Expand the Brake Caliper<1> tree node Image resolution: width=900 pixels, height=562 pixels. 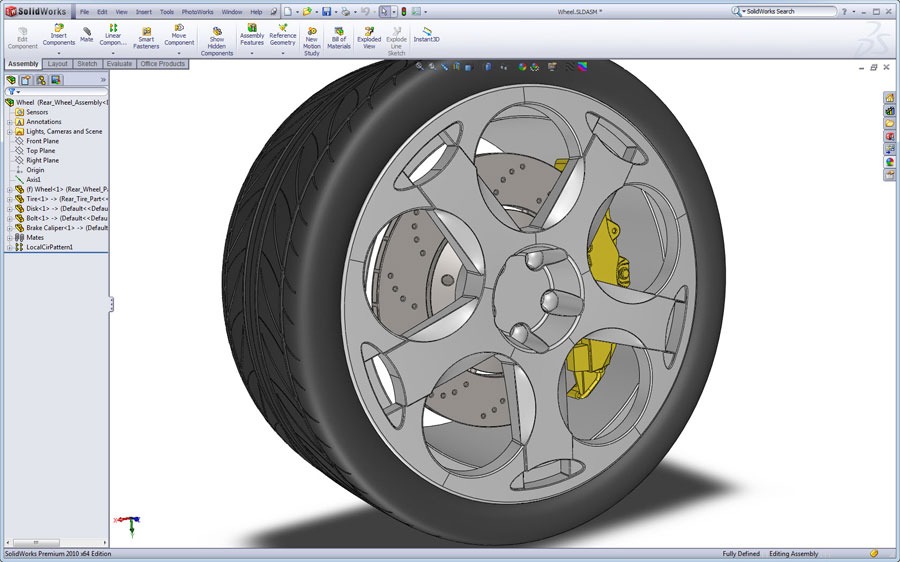coord(9,228)
